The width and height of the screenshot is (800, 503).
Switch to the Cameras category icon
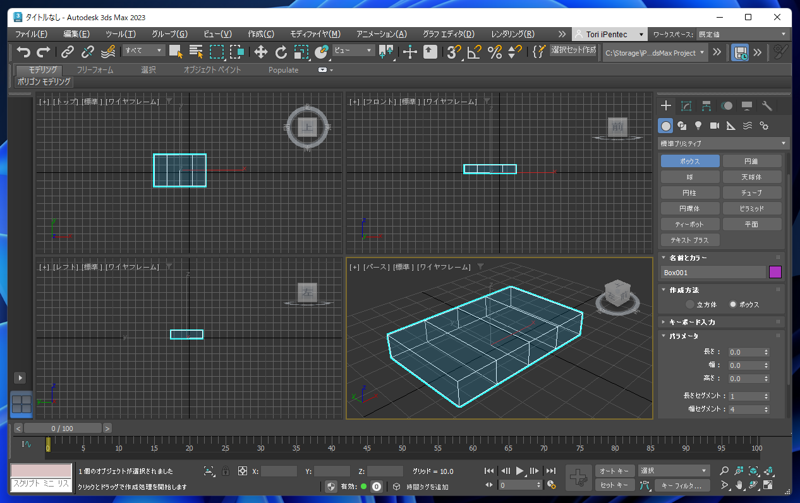tap(714, 126)
